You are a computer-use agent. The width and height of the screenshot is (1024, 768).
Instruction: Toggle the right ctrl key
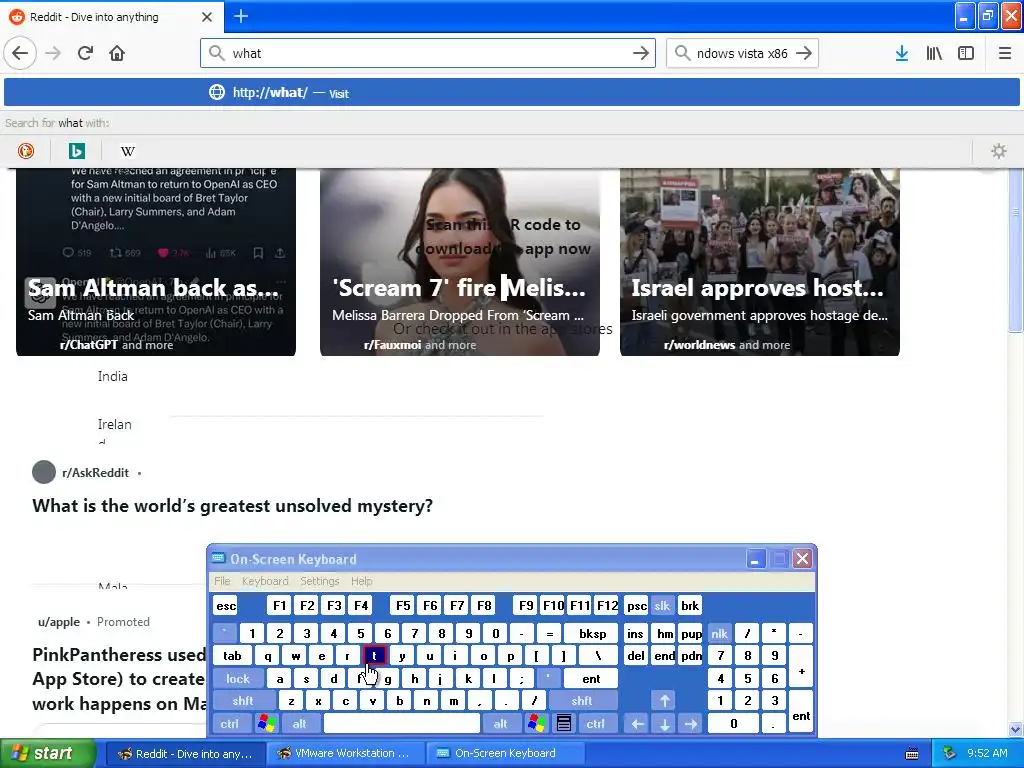[x=595, y=724]
